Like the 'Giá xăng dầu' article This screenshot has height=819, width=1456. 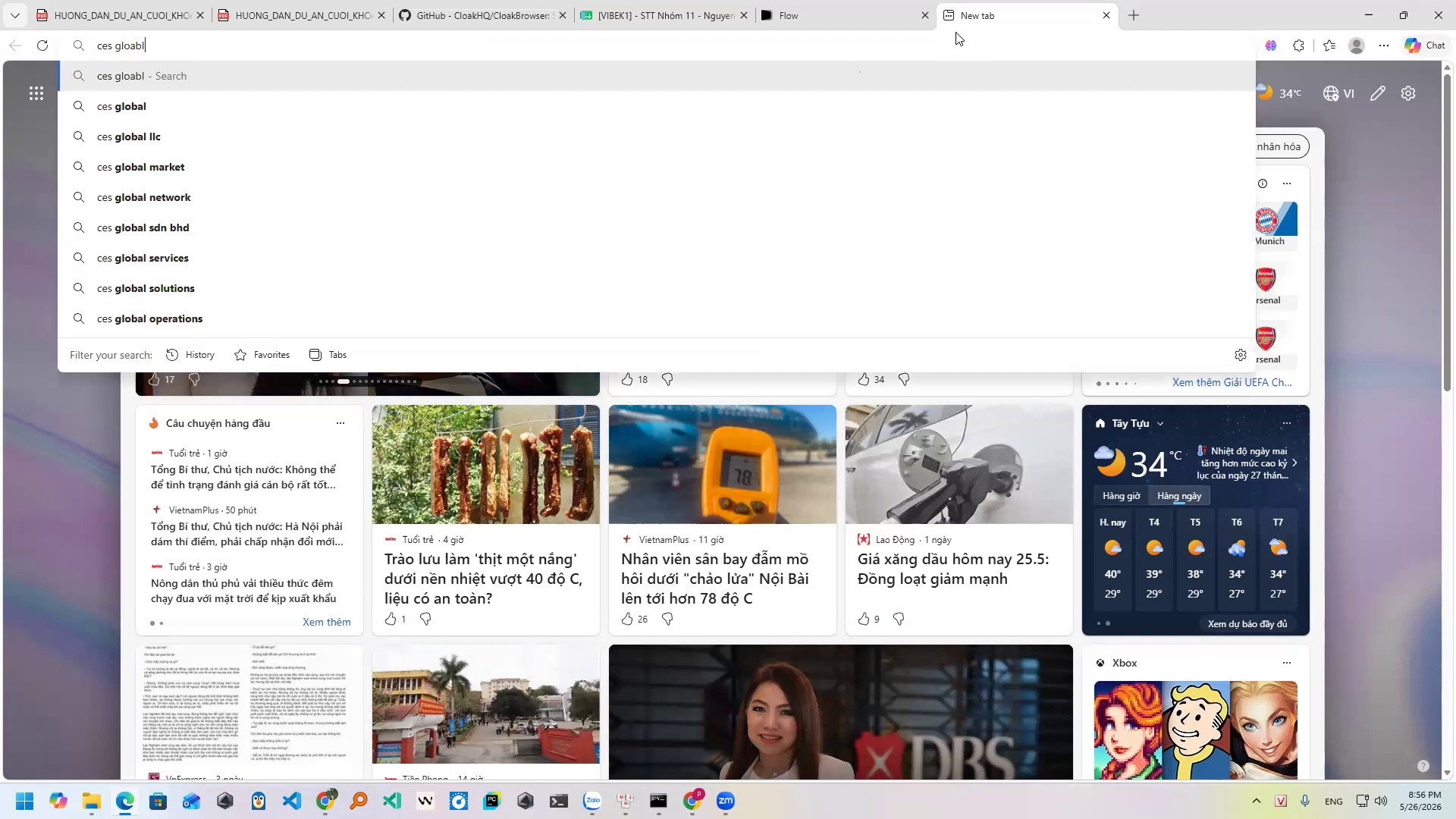tap(864, 620)
